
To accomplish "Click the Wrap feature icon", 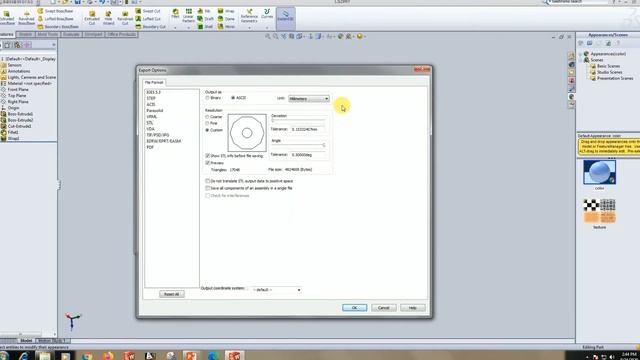I will tap(220, 11).
